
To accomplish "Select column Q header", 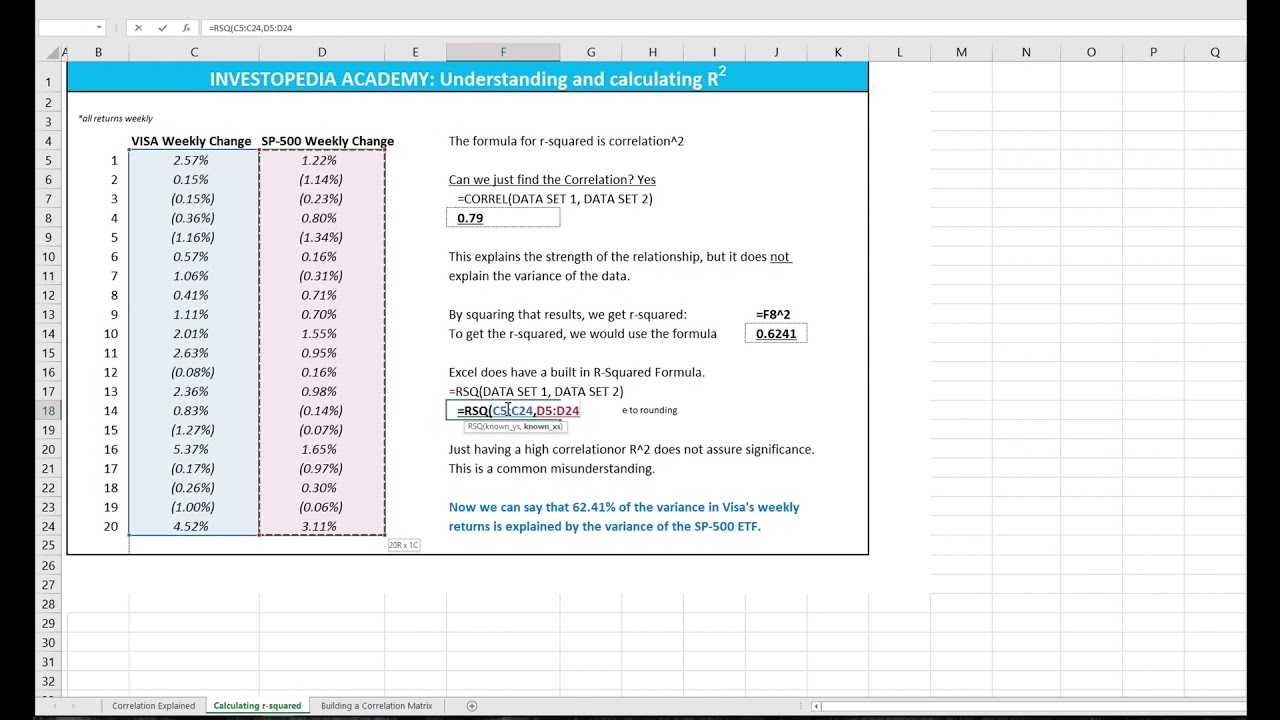I will point(1215,52).
